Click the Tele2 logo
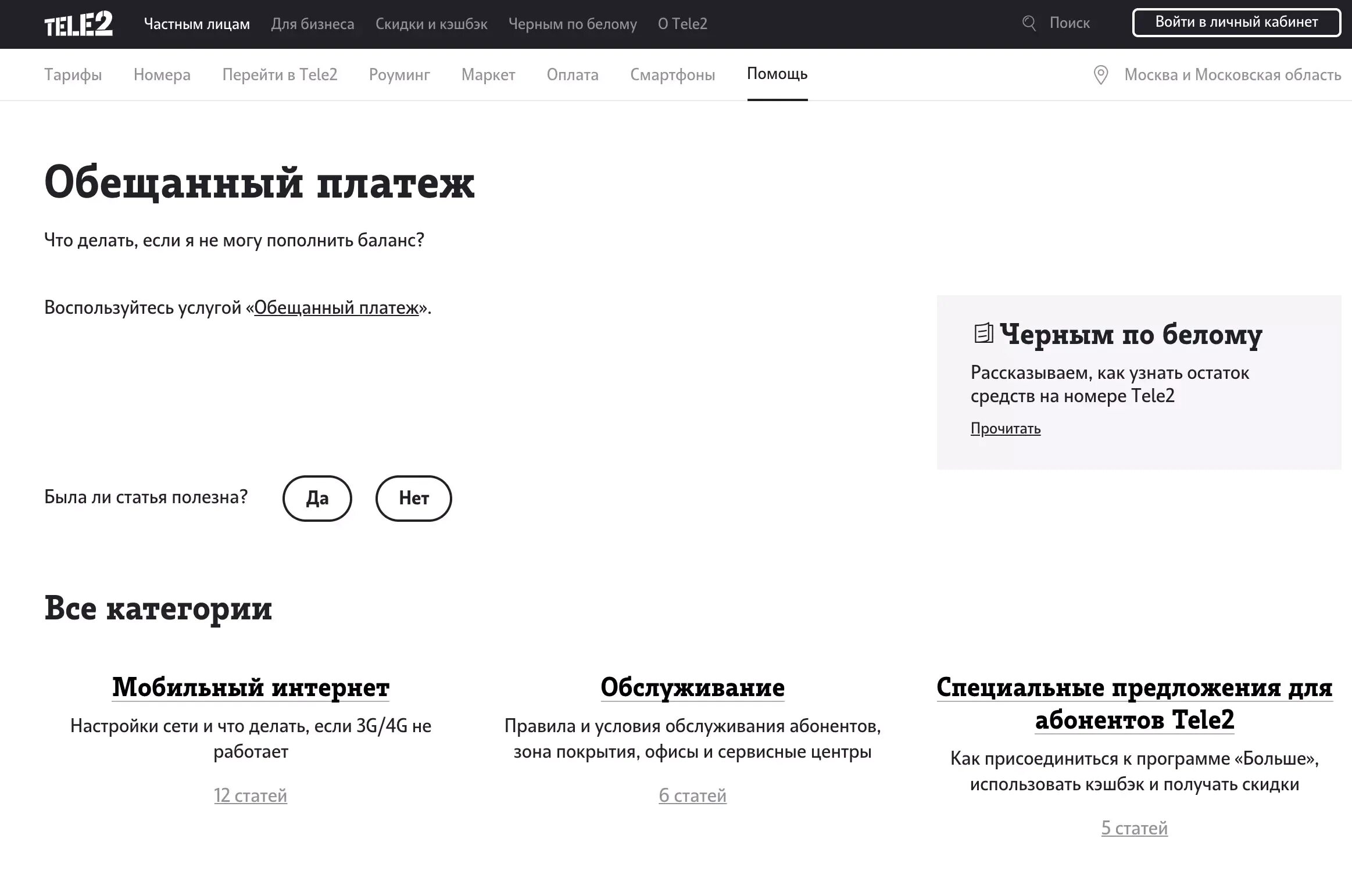Image resolution: width=1352 pixels, height=896 pixels. [78, 24]
